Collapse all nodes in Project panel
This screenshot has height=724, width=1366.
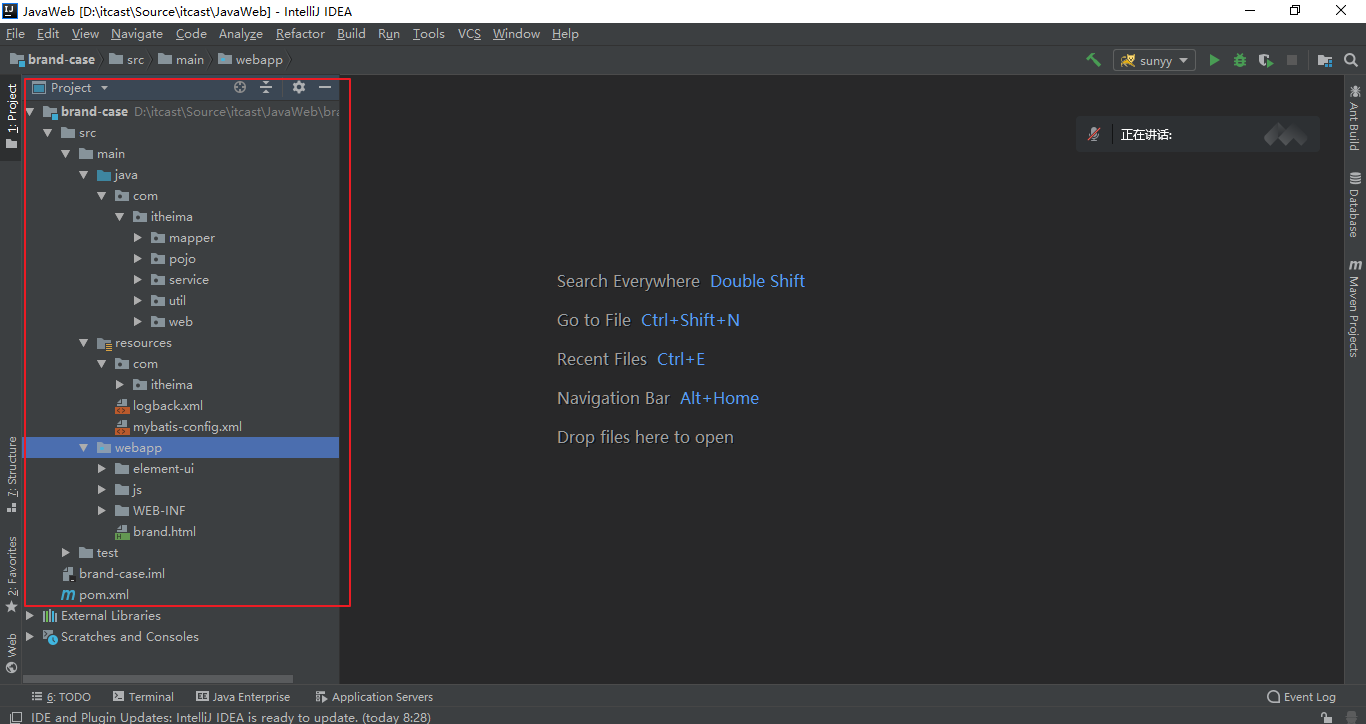pos(266,88)
